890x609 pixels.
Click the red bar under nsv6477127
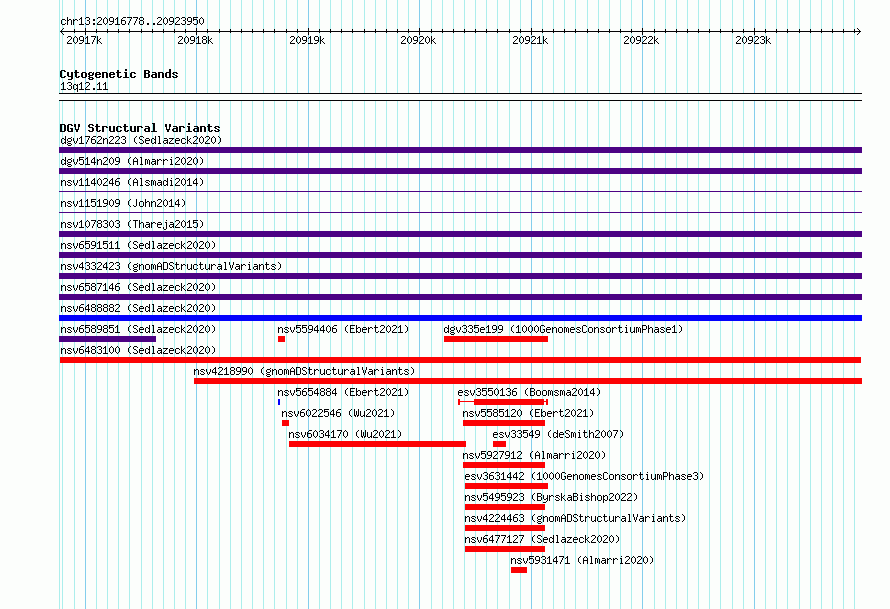pyautogui.click(x=505, y=549)
